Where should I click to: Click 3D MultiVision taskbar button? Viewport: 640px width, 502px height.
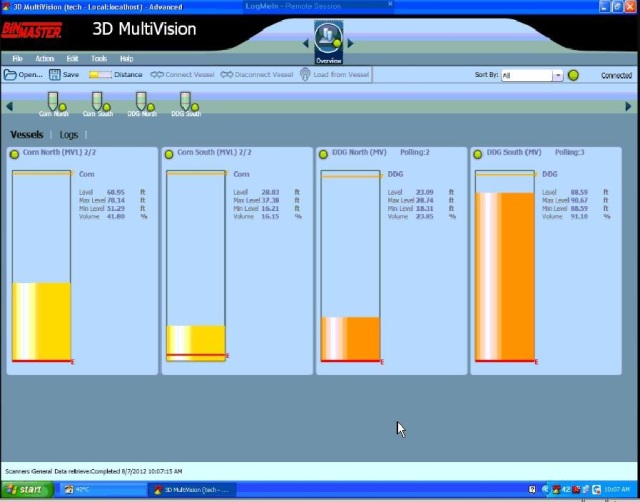[192, 490]
